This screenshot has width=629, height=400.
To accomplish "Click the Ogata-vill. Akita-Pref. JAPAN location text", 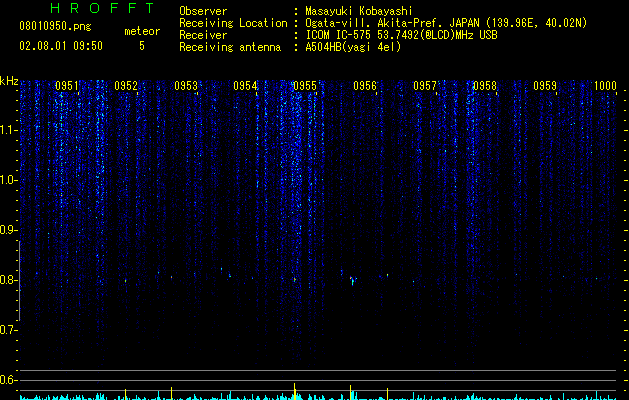I will coord(446,23).
